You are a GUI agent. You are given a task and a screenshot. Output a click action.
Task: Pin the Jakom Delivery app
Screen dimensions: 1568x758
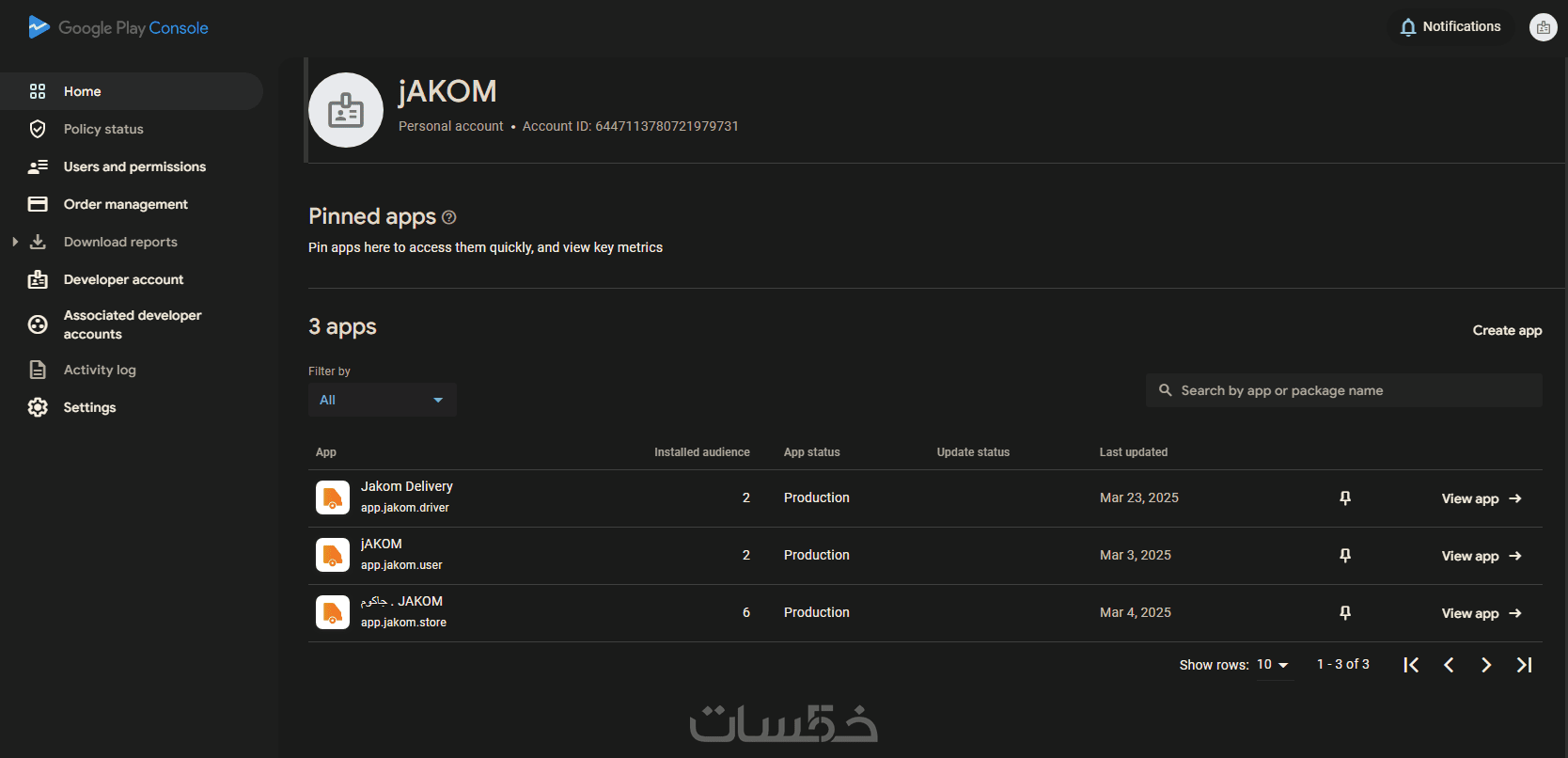[1345, 497]
